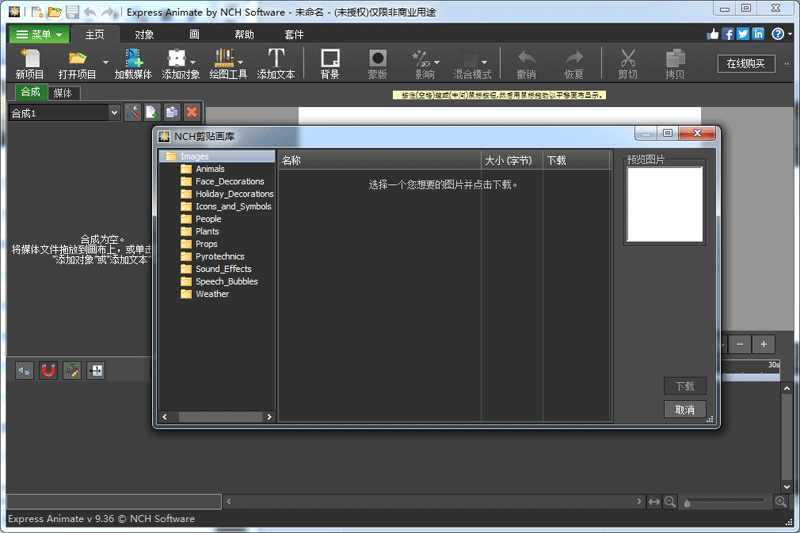Select the 媒体 panel tab
Viewport: 800px width, 533px height.
point(63,93)
